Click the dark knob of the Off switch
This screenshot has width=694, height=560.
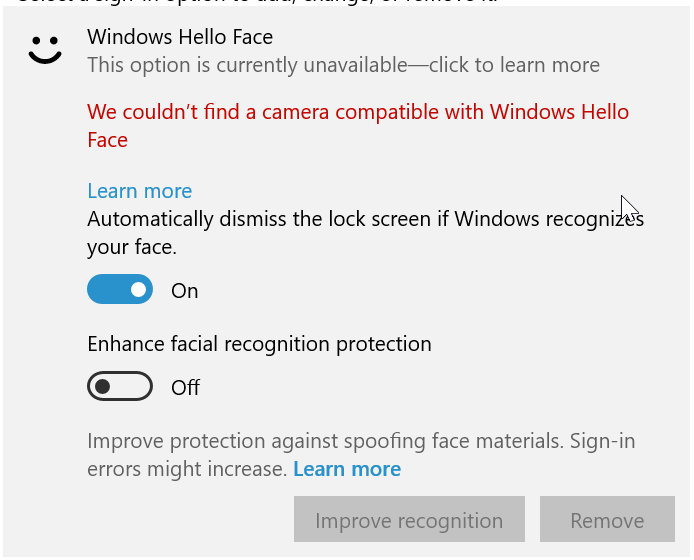102,386
